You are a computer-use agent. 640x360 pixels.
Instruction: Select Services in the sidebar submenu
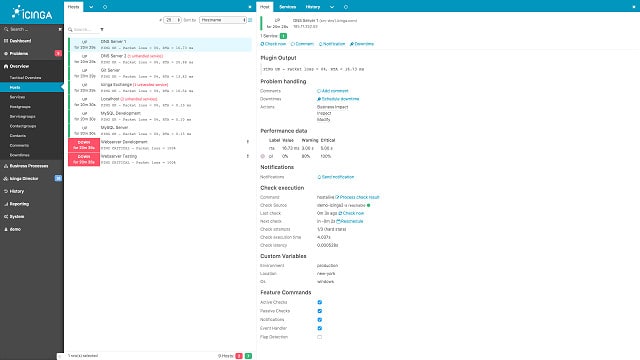coord(17,97)
